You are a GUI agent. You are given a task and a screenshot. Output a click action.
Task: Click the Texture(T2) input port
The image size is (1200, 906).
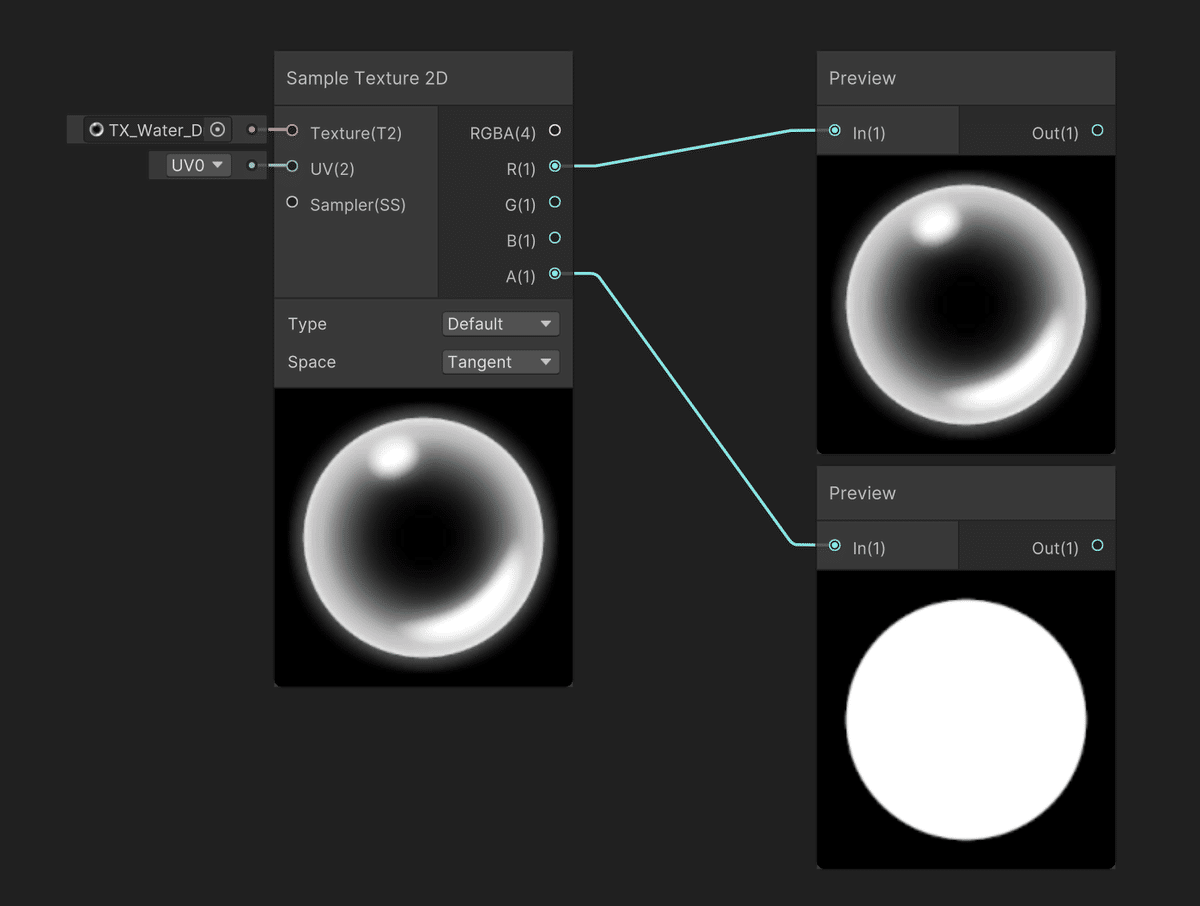pos(292,130)
